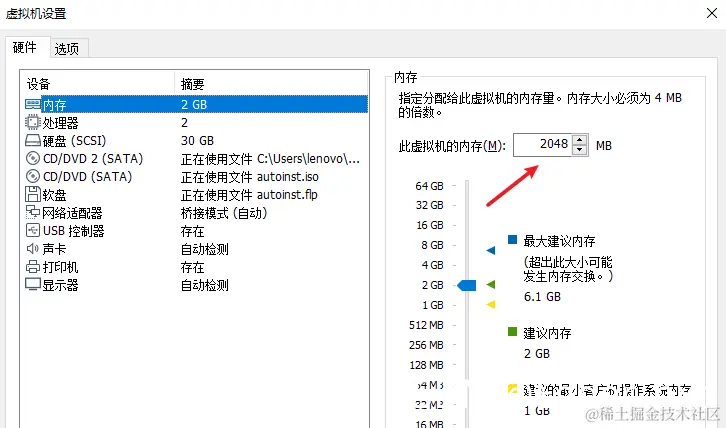726x428 pixels.
Task: Click the yellow minimum guest OS memory marker
Action: [491, 304]
